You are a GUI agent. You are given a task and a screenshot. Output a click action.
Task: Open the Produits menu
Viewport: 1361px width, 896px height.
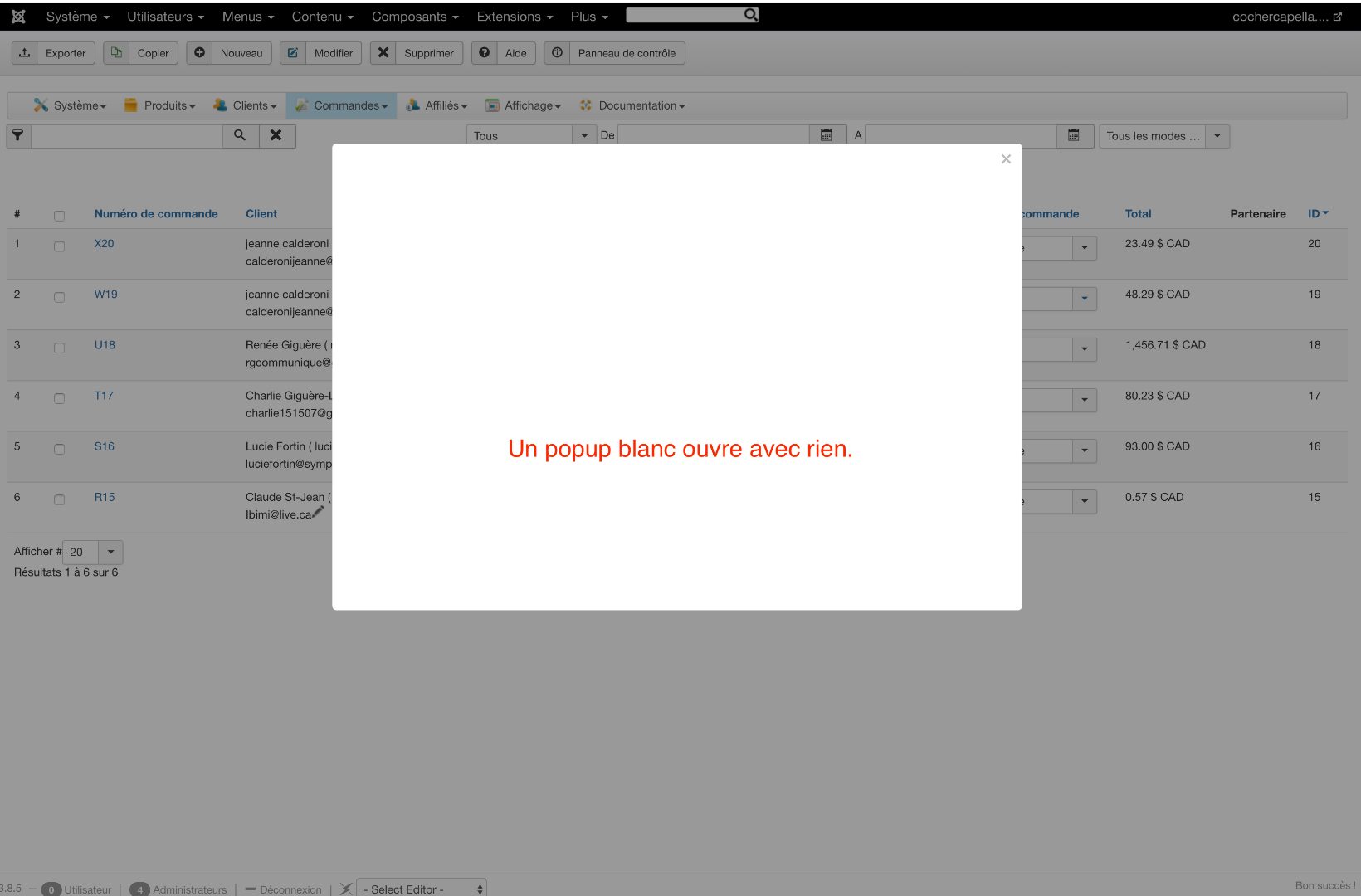tap(160, 105)
